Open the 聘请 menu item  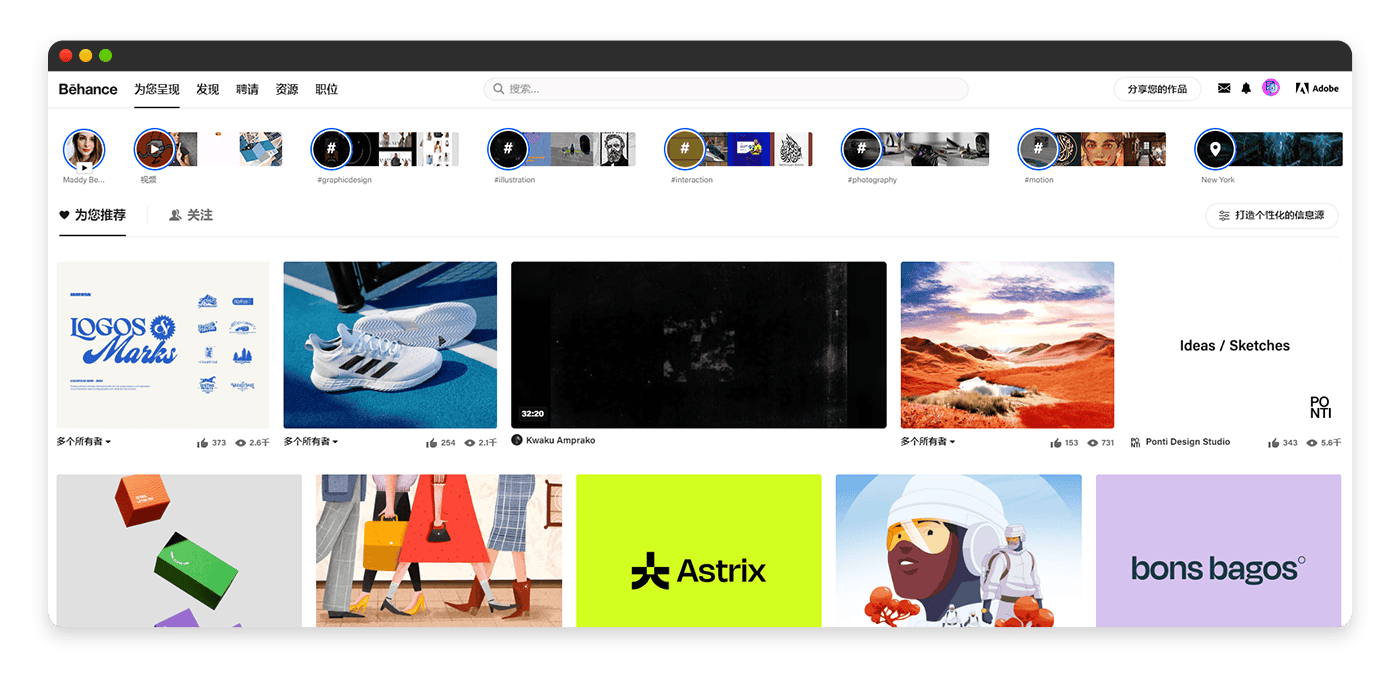tap(247, 89)
